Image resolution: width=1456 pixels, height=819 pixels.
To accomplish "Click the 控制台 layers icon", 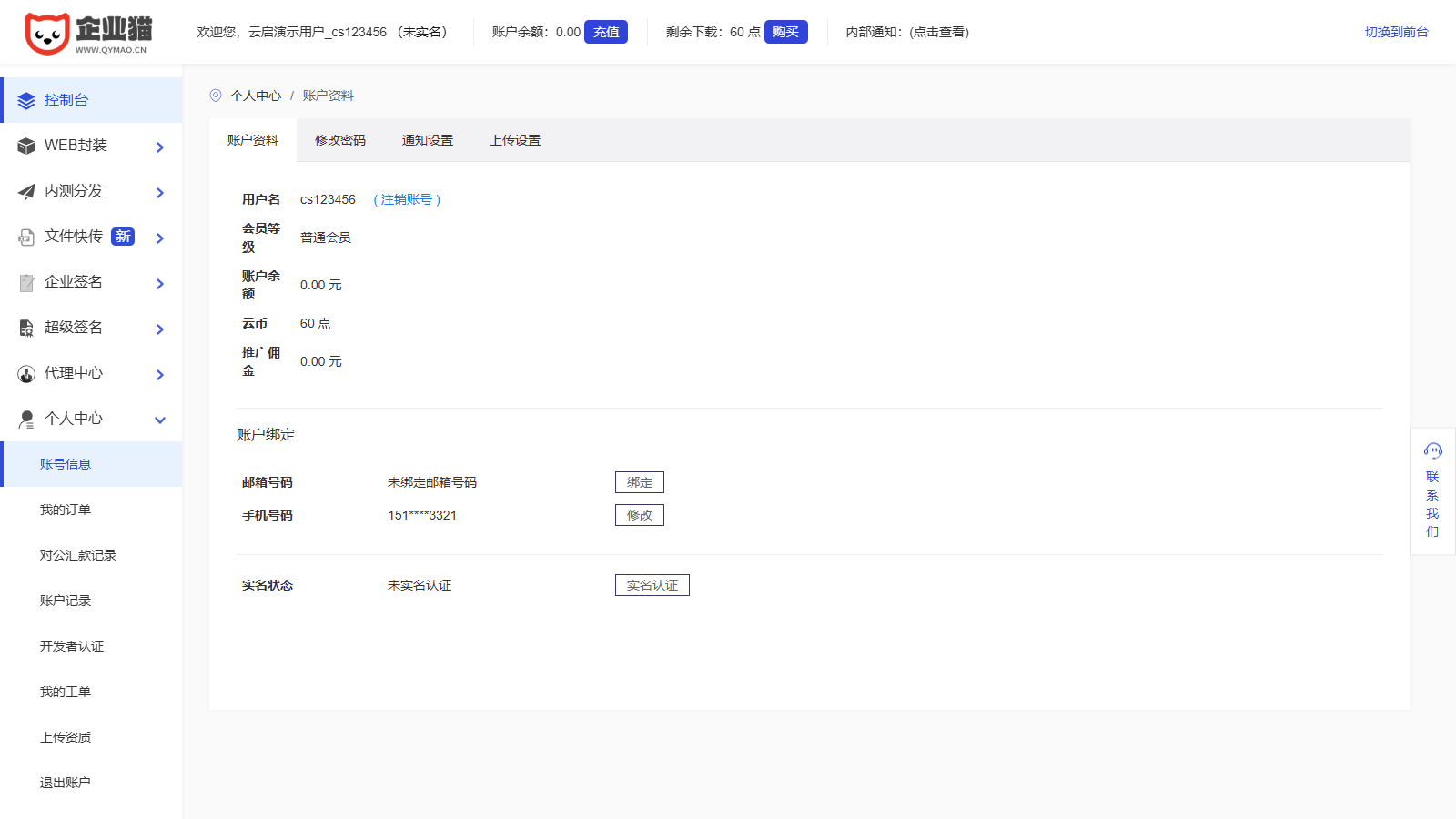I will pos(26,100).
